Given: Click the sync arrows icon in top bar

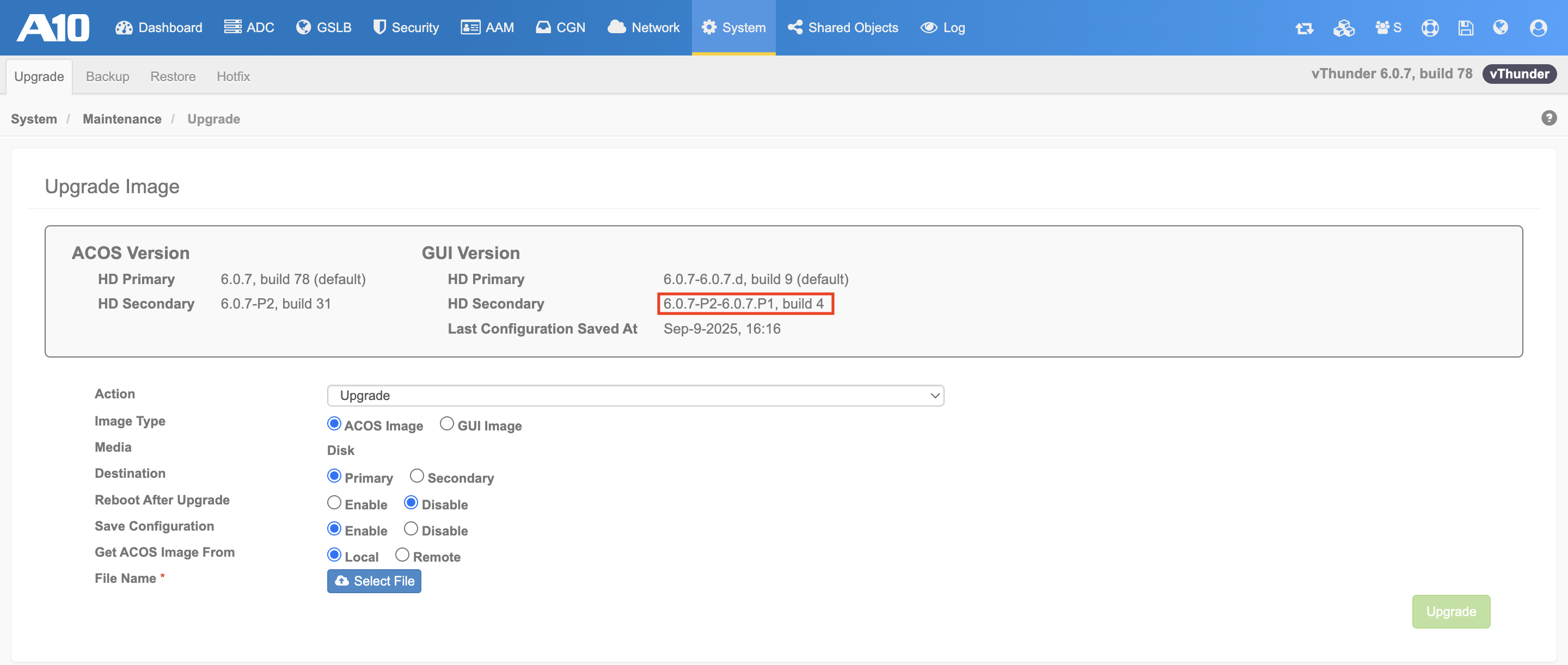Looking at the screenshot, I should pyautogui.click(x=1304, y=28).
